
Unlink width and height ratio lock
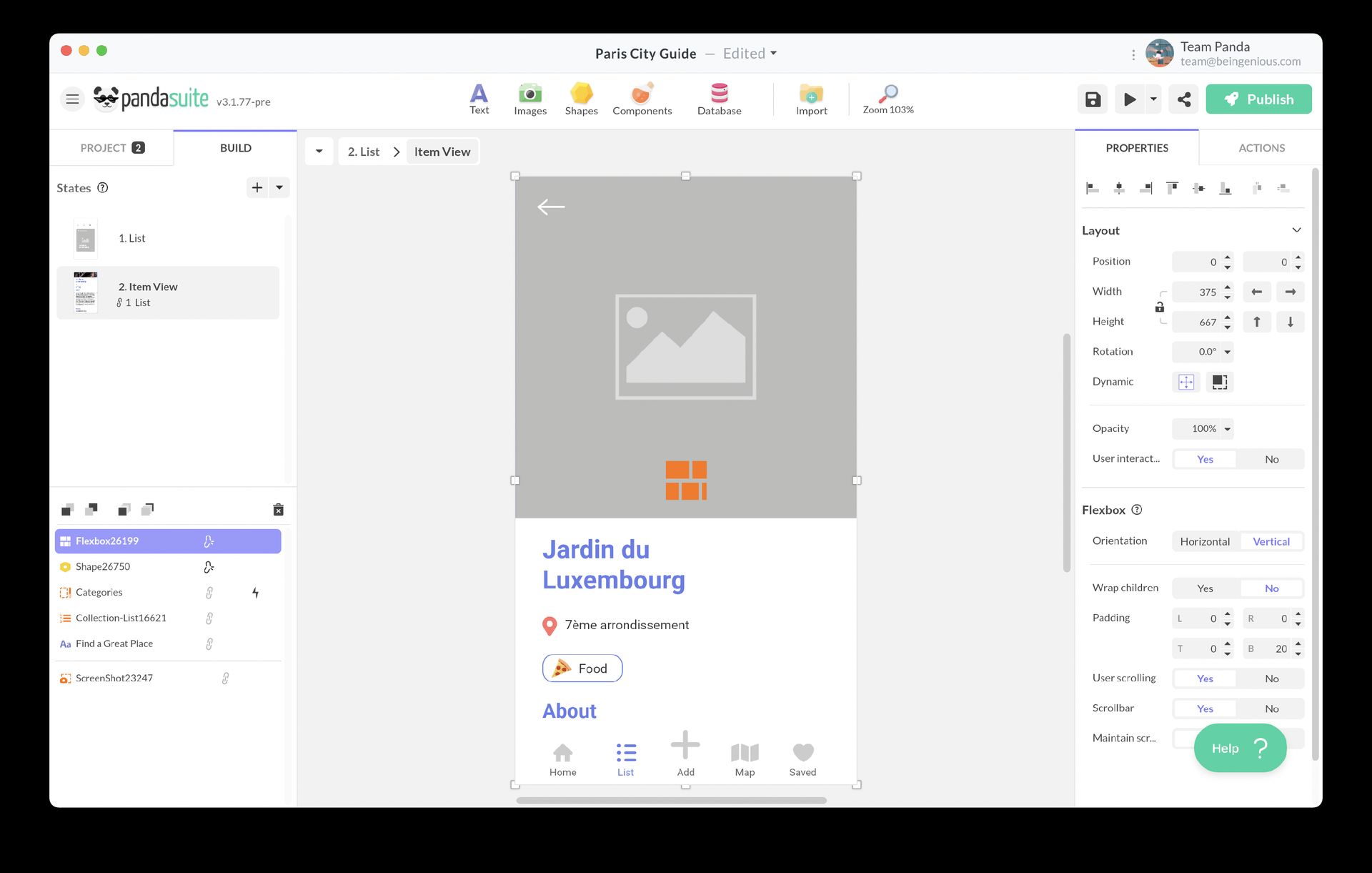click(x=1159, y=307)
